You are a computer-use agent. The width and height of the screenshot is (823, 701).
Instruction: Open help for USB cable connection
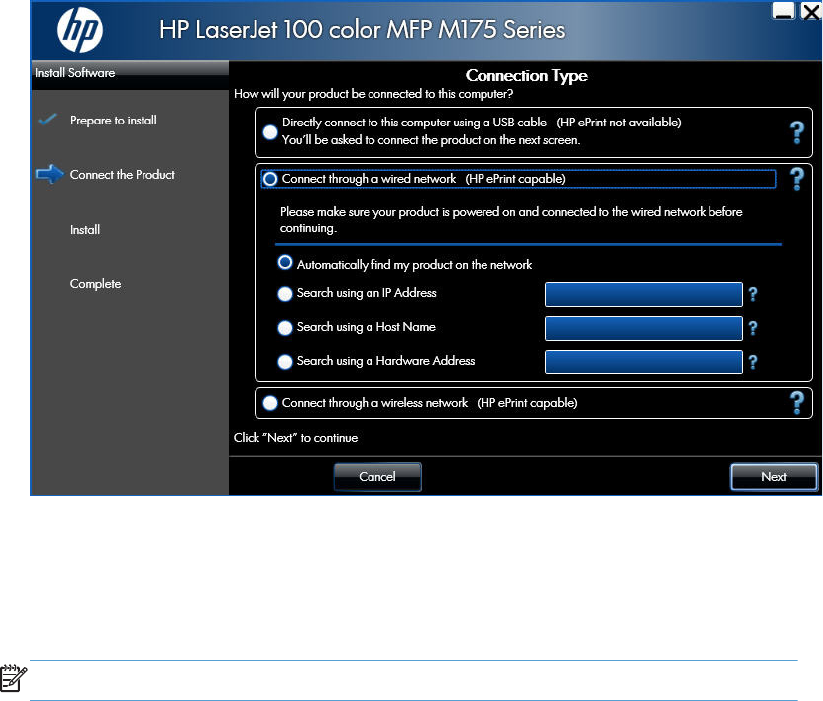pos(796,132)
